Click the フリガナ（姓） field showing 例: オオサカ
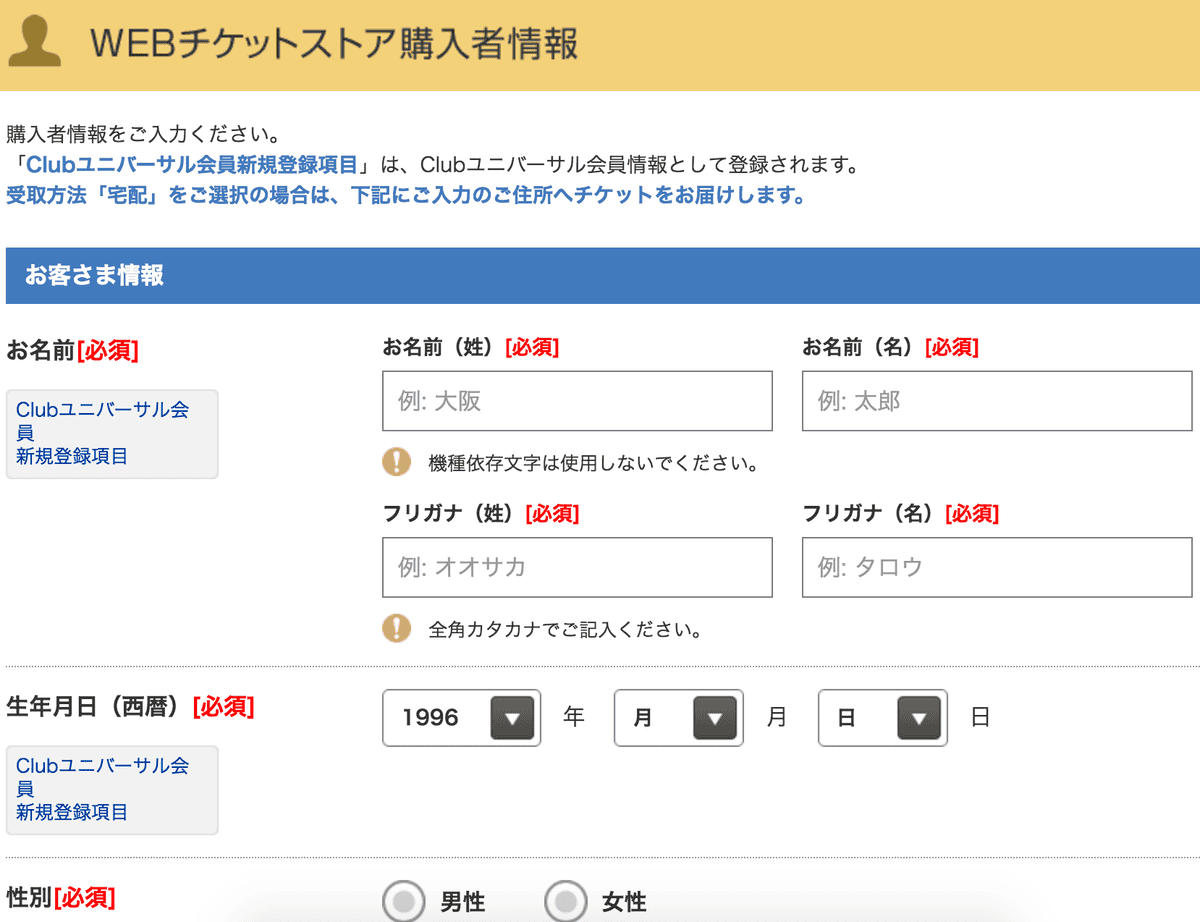This screenshot has height=922, width=1200. coord(577,567)
